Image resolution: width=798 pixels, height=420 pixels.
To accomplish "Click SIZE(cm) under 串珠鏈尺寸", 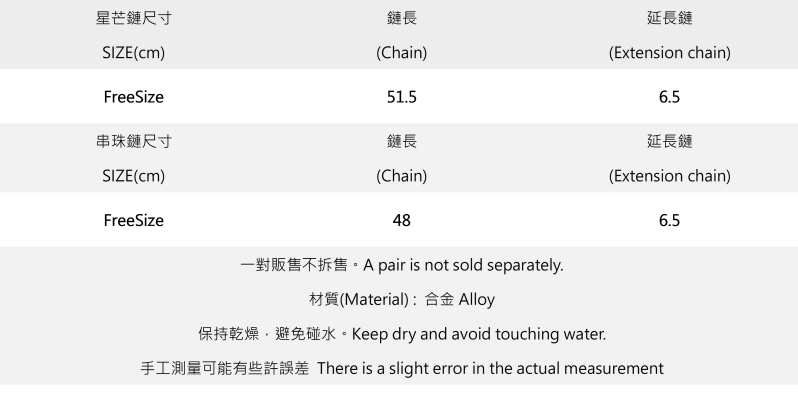I will [134, 176].
